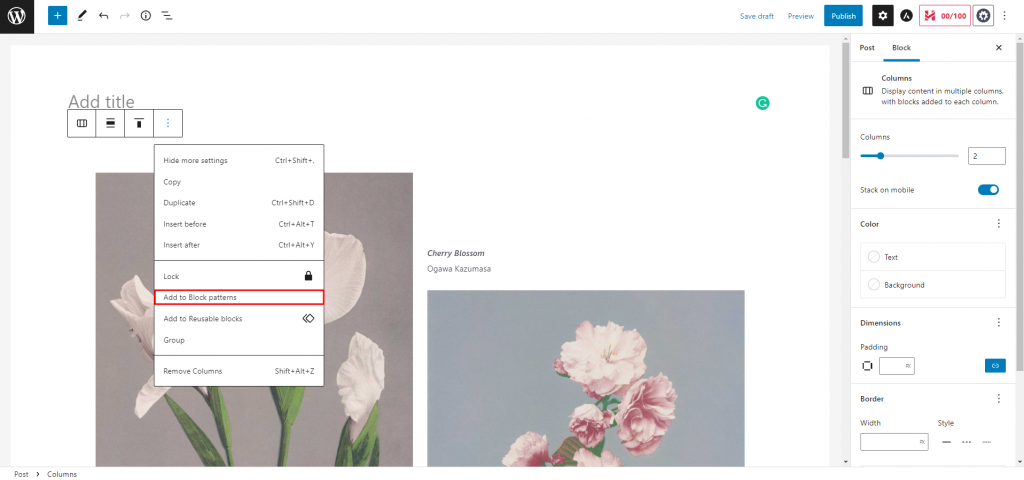Click the Border Width input field
The height and width of the screenshot is (480, 1024).
894,442
